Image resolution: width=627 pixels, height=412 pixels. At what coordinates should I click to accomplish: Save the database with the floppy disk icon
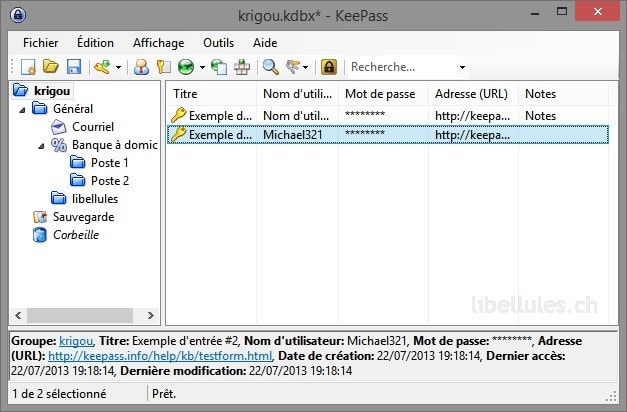coord(74,67)
